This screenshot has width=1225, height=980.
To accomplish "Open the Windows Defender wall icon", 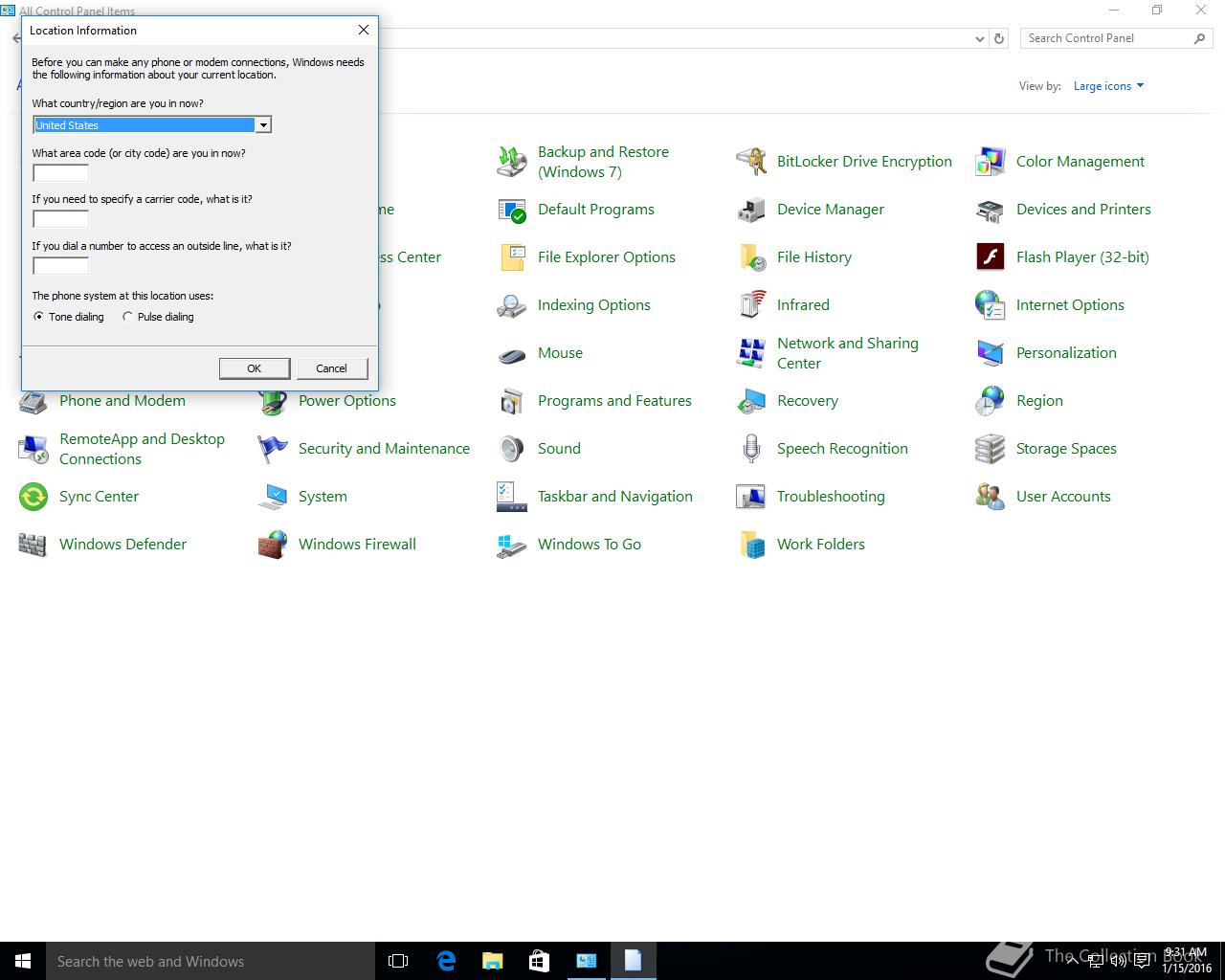I will (33, 545).
